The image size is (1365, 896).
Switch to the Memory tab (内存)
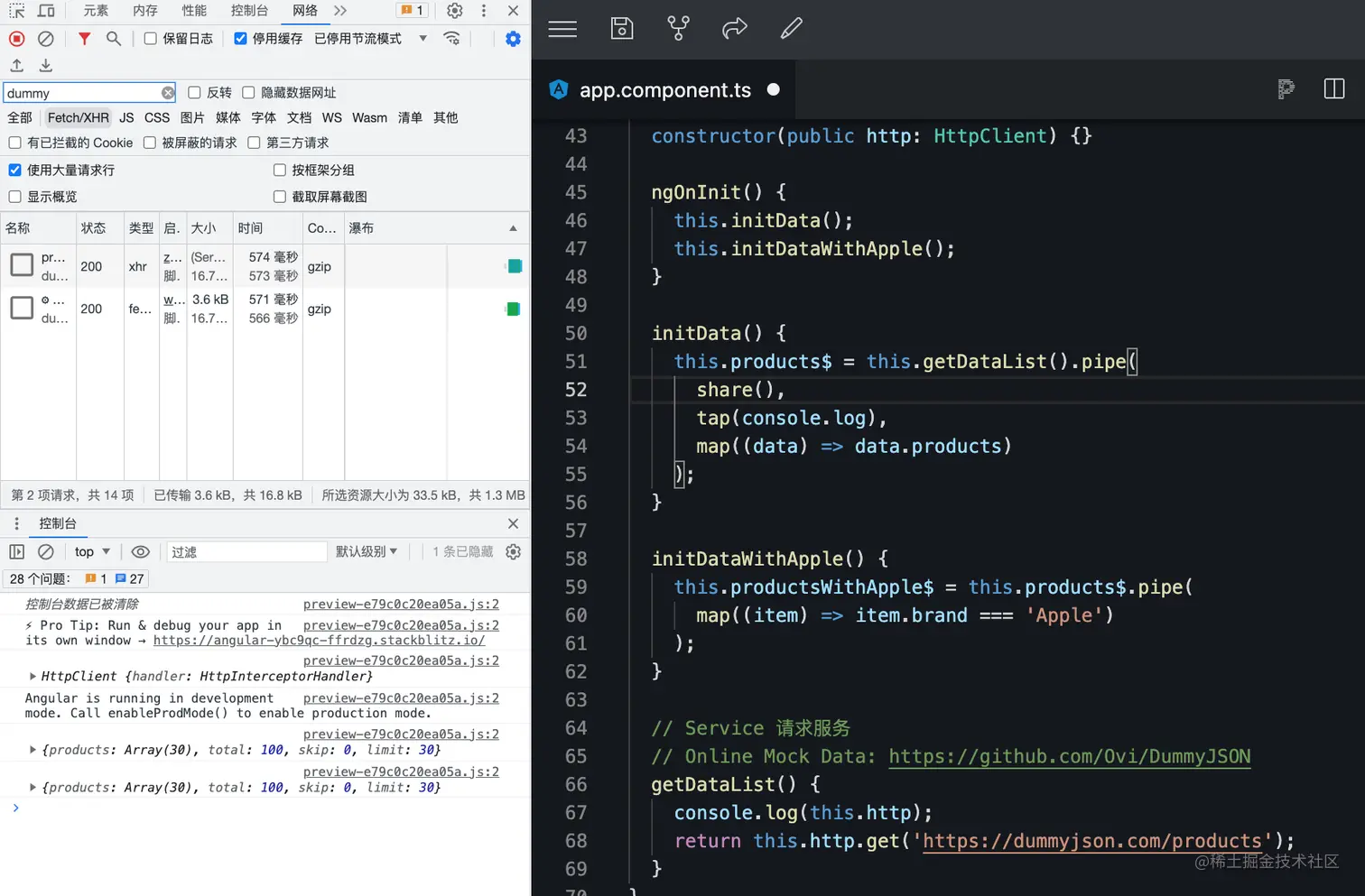tap(144, 11)
